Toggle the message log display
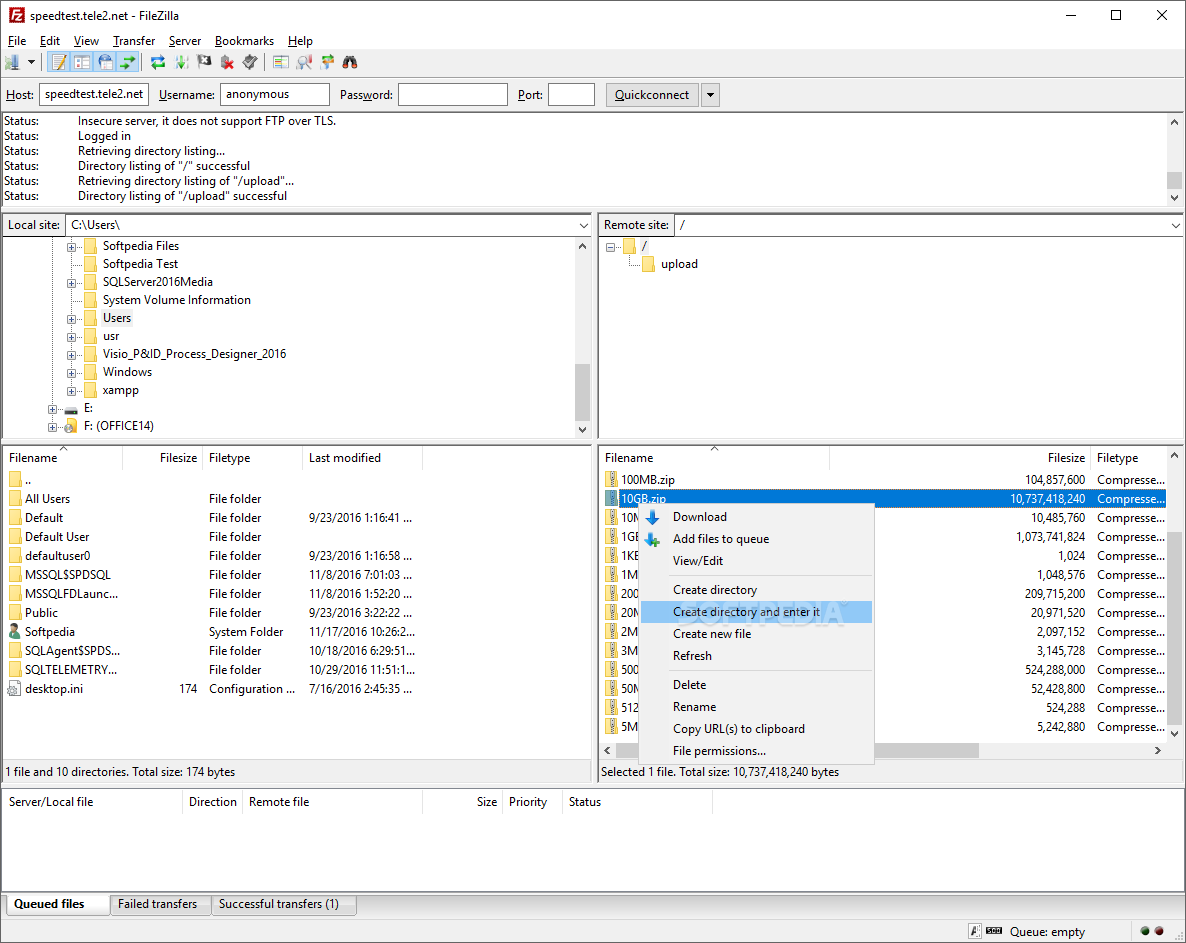Image resolution: width=1186 pixels, height=943 pixels. pyautogui.click(x=59, y=63)
